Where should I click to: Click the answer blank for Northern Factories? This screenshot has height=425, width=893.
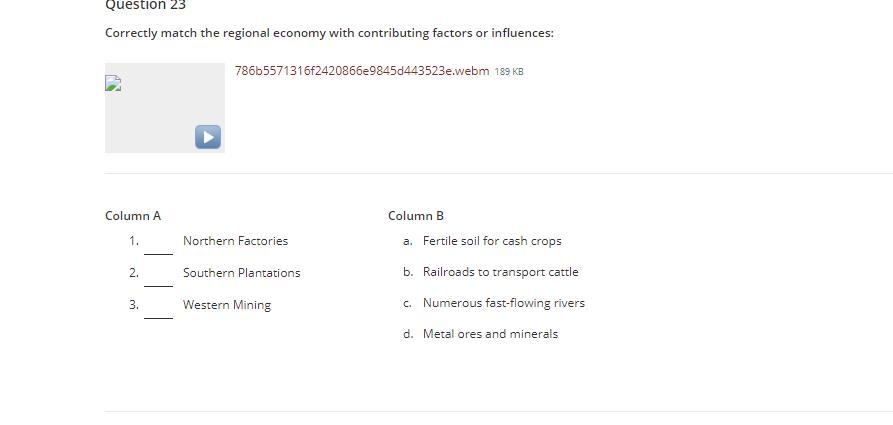tap(158, 244)
